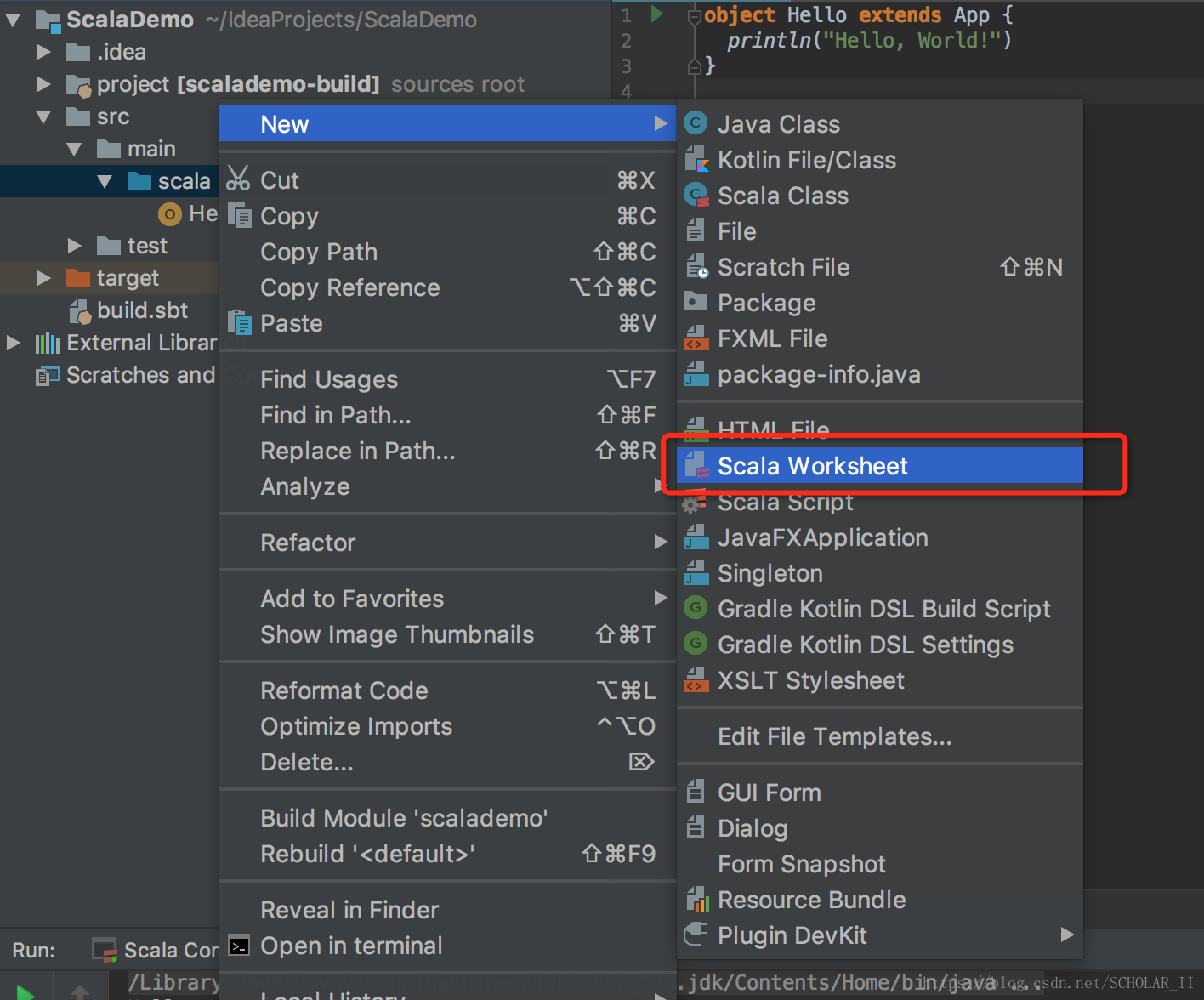Select Copy Reference entry
The width and height of the screenshot is (1204, 1000).
(x=447, y=287)
